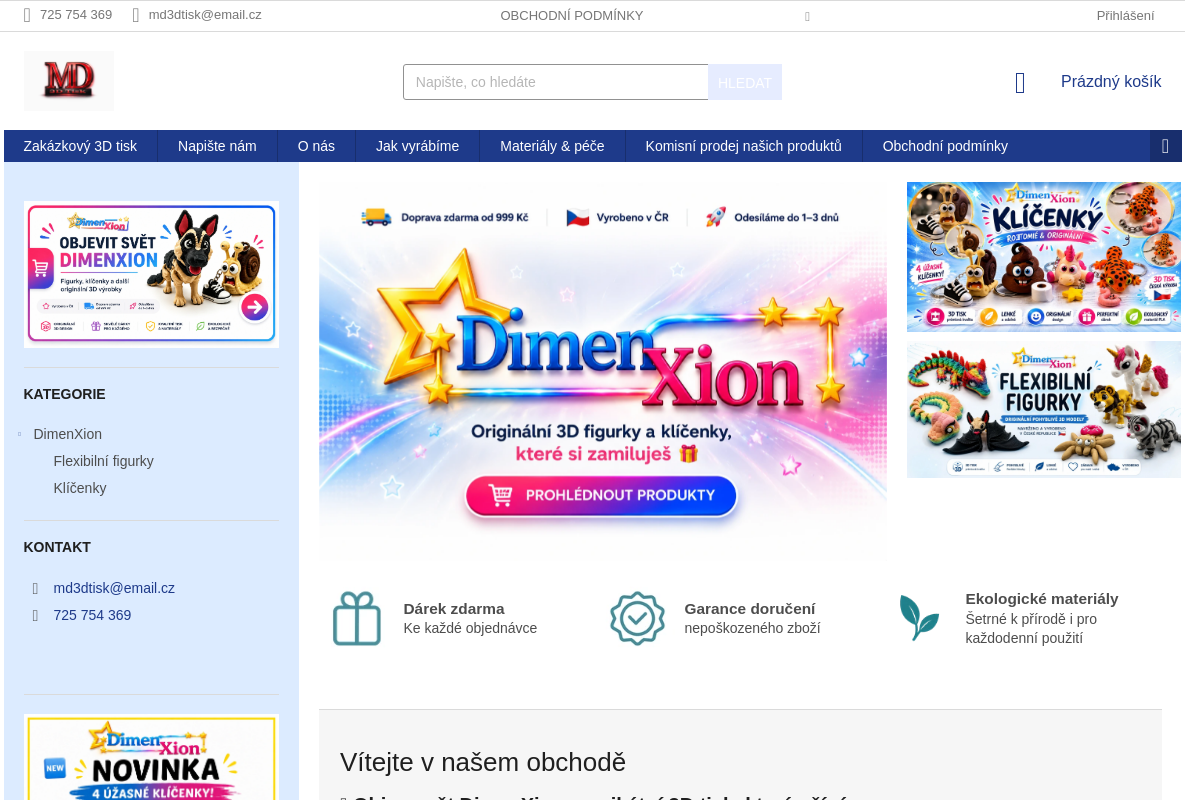The image size is (1200, 800).
Task: Open the Novinka klíčenky sidebar banner
Action: tap(151, 757)
